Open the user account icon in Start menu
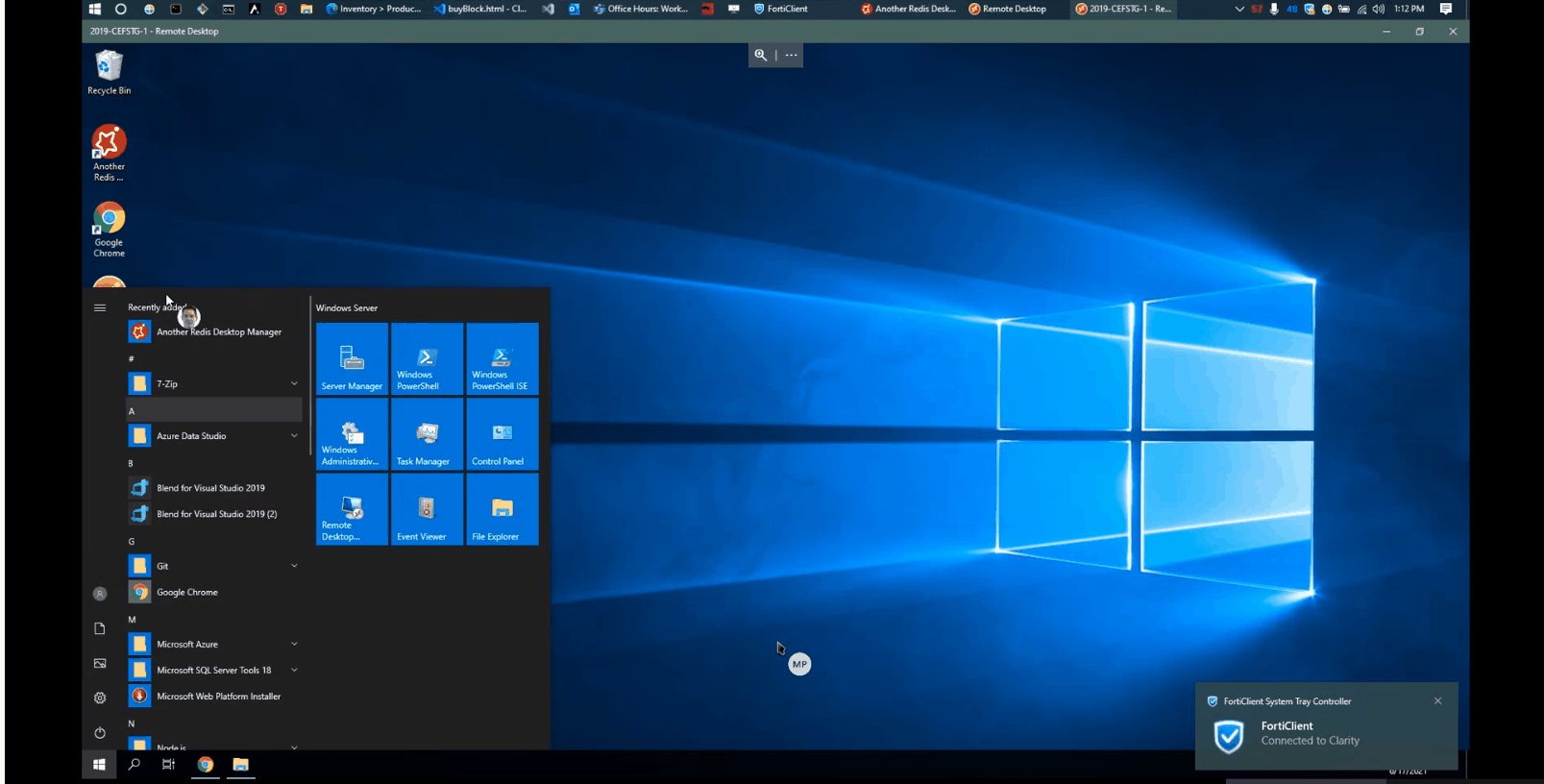This screenshot has width=1544, height=784. (x=100, y=594)
